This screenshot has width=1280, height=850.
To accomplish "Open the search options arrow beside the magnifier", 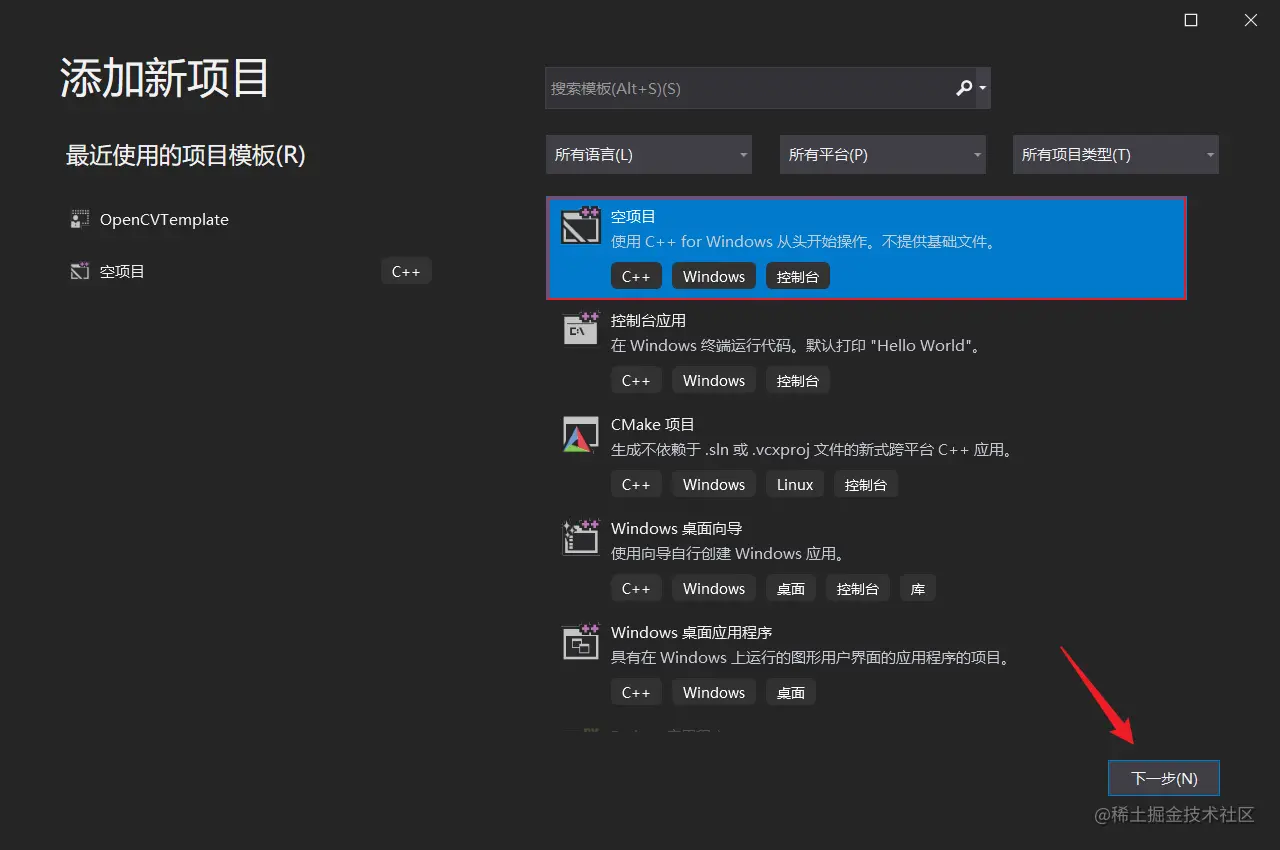I will [983, 88].
